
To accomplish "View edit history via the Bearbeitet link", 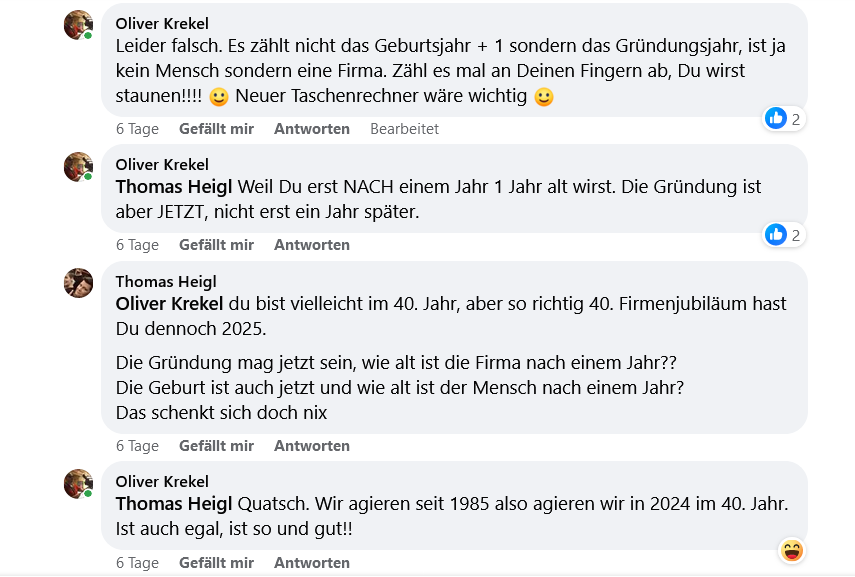I will pos(404,129).
